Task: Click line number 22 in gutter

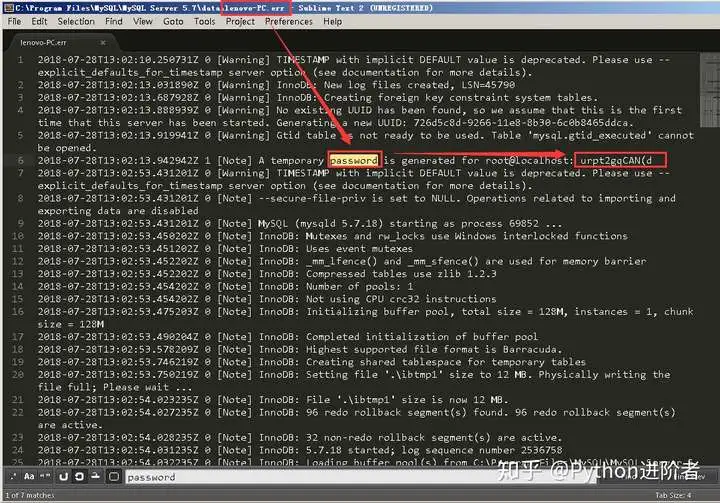Action: (18, 412)
